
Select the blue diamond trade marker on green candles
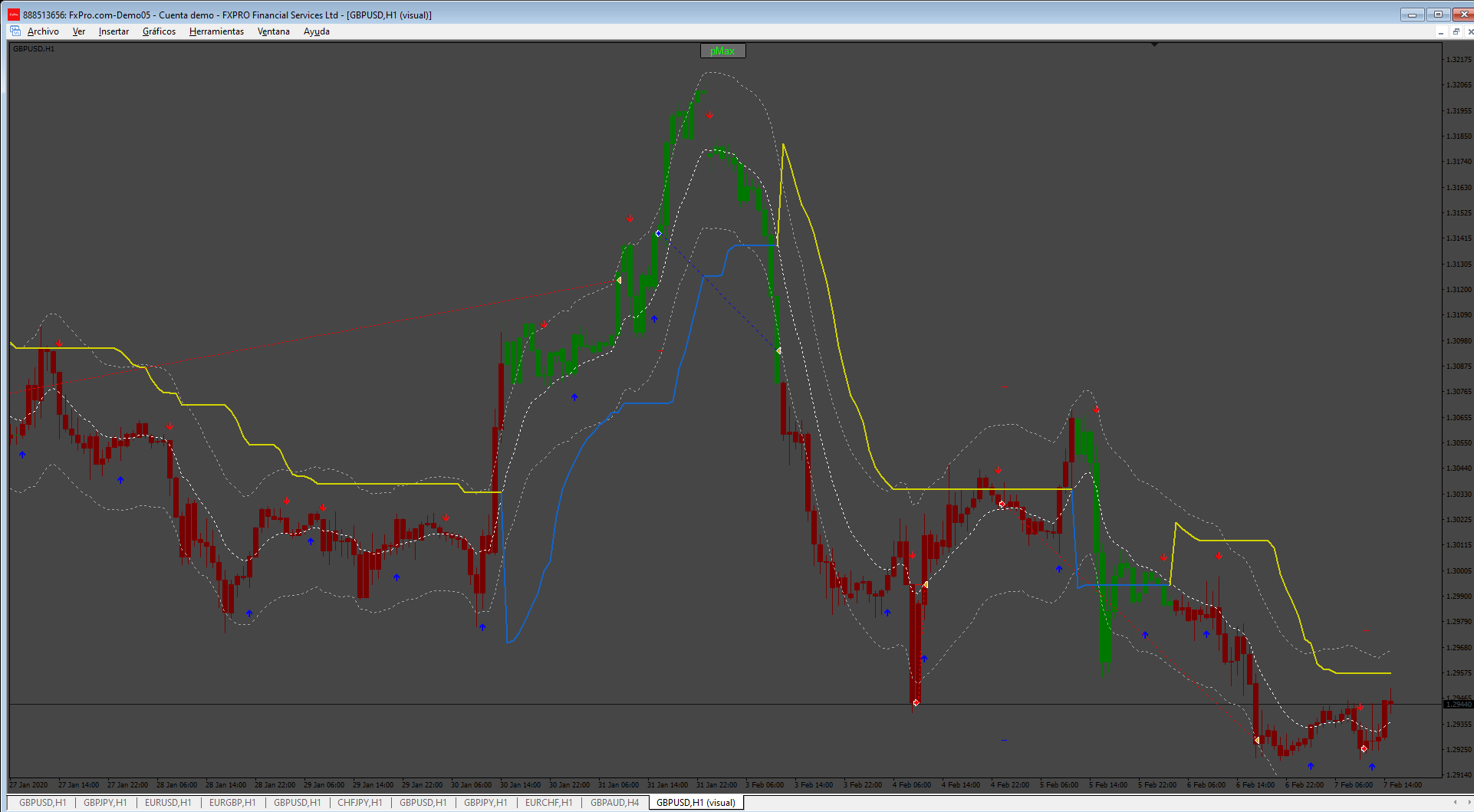pos(658,233)
